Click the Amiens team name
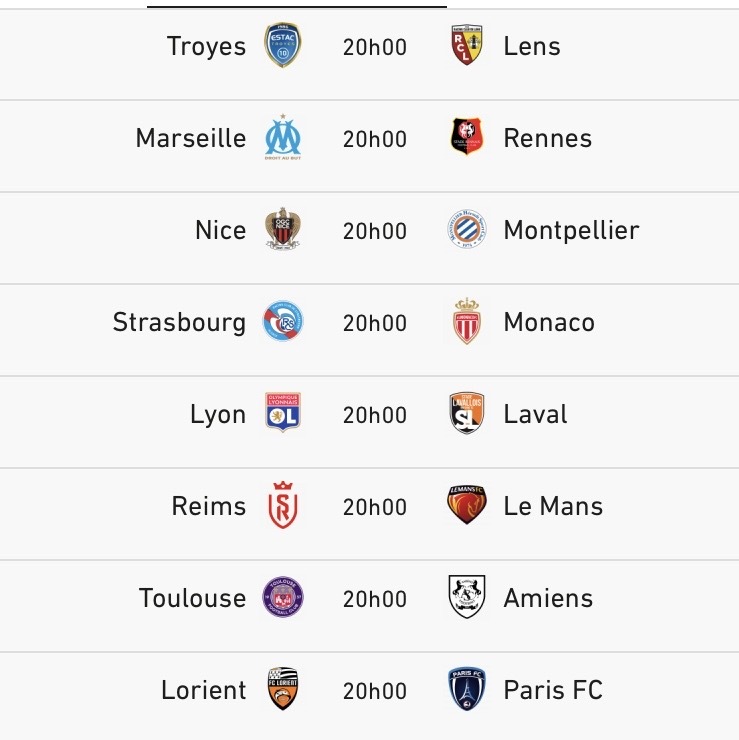Screen dimensions: 739x740 [548, 598]
